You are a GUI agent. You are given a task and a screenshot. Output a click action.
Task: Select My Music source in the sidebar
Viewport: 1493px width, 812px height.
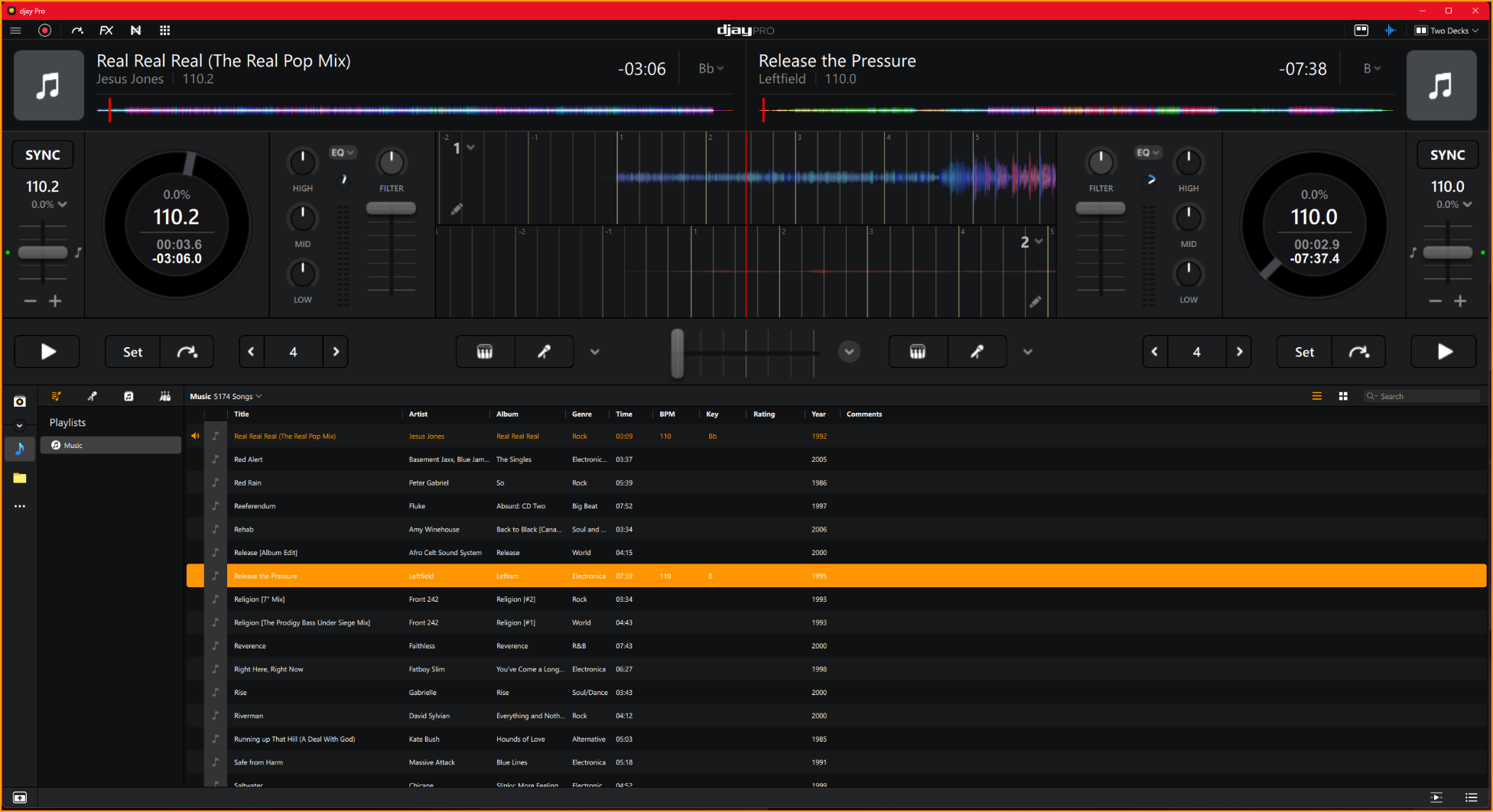point(20,449)
